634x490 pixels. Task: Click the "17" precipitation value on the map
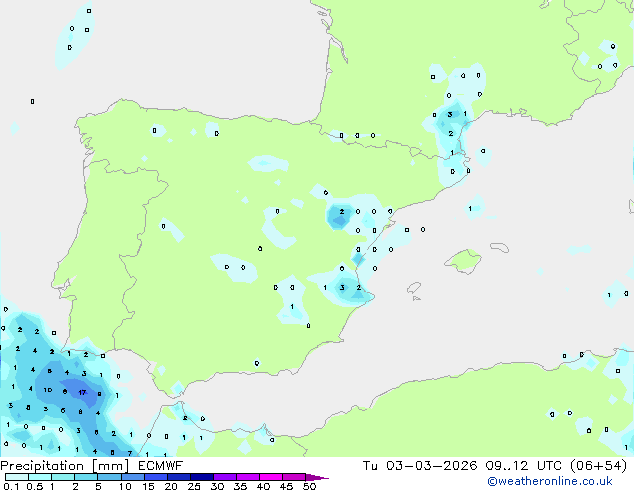pos(82,392)
